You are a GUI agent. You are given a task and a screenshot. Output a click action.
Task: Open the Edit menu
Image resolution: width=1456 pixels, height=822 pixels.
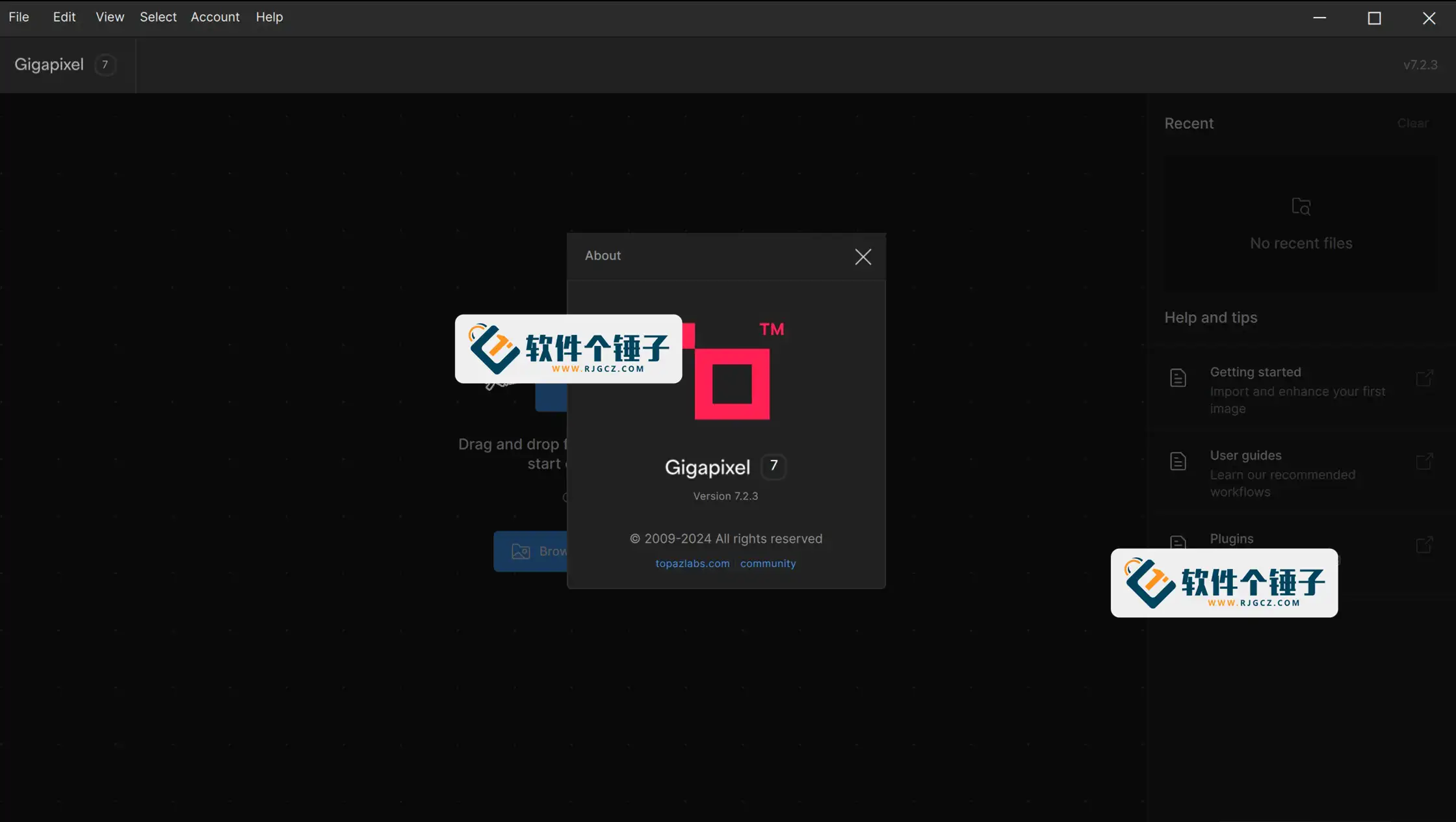(x=64, y=17)
